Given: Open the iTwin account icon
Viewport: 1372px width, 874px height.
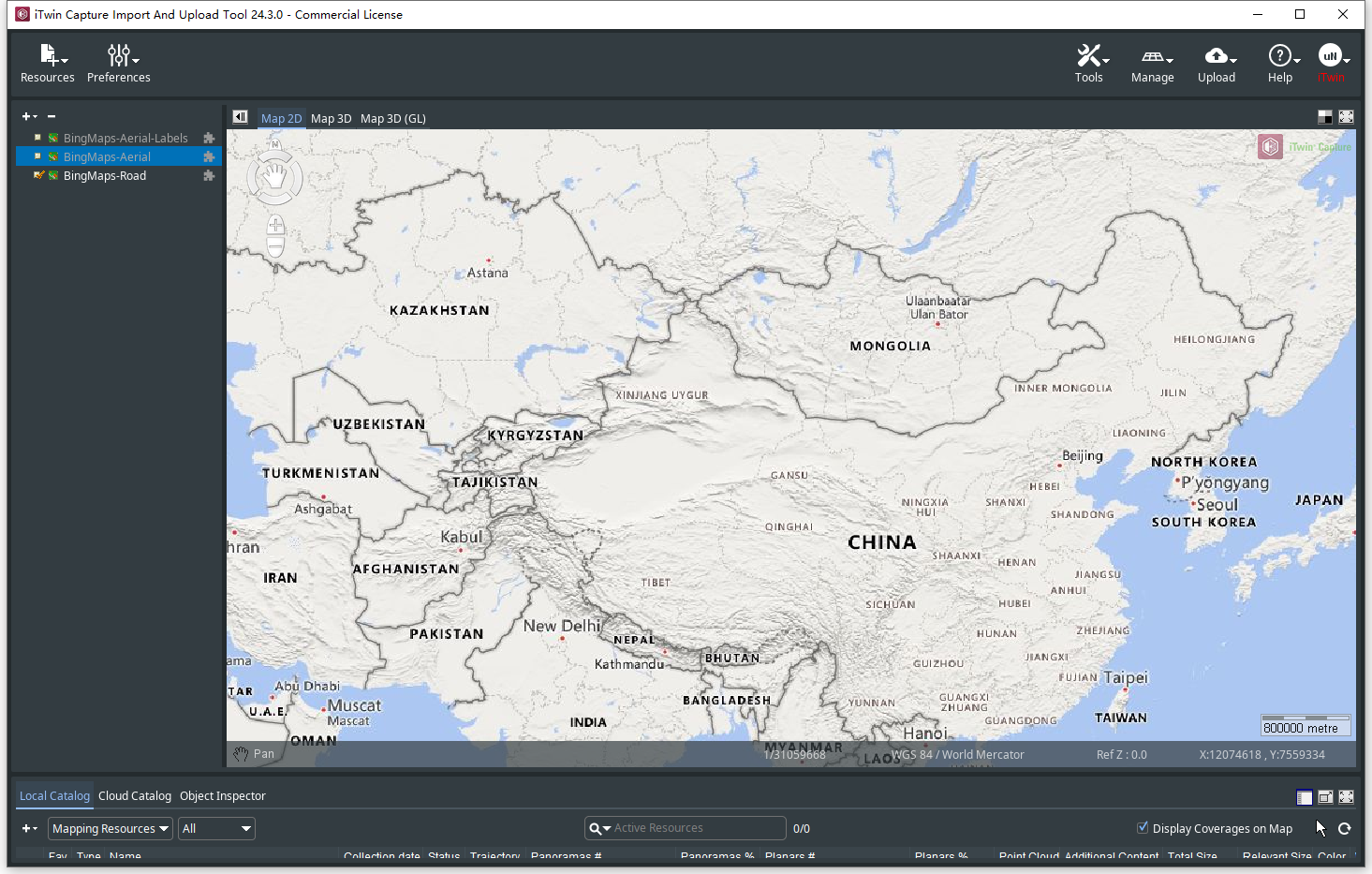Looking at the screenshot, I should [1330, 55].
